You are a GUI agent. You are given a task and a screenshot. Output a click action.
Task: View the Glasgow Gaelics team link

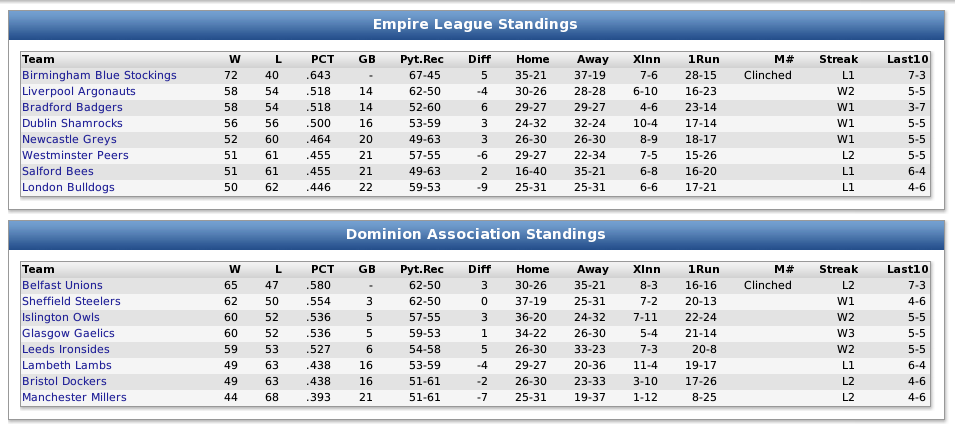[68, 333]
